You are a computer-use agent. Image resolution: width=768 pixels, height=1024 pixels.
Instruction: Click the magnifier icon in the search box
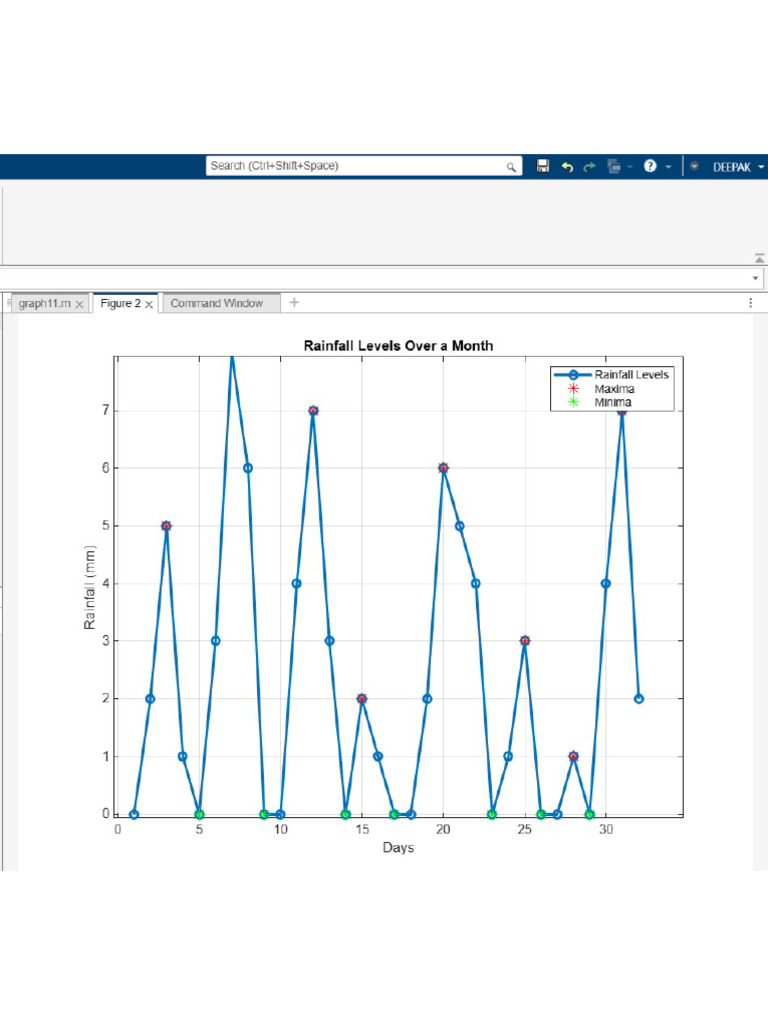[x=511, y=167]
